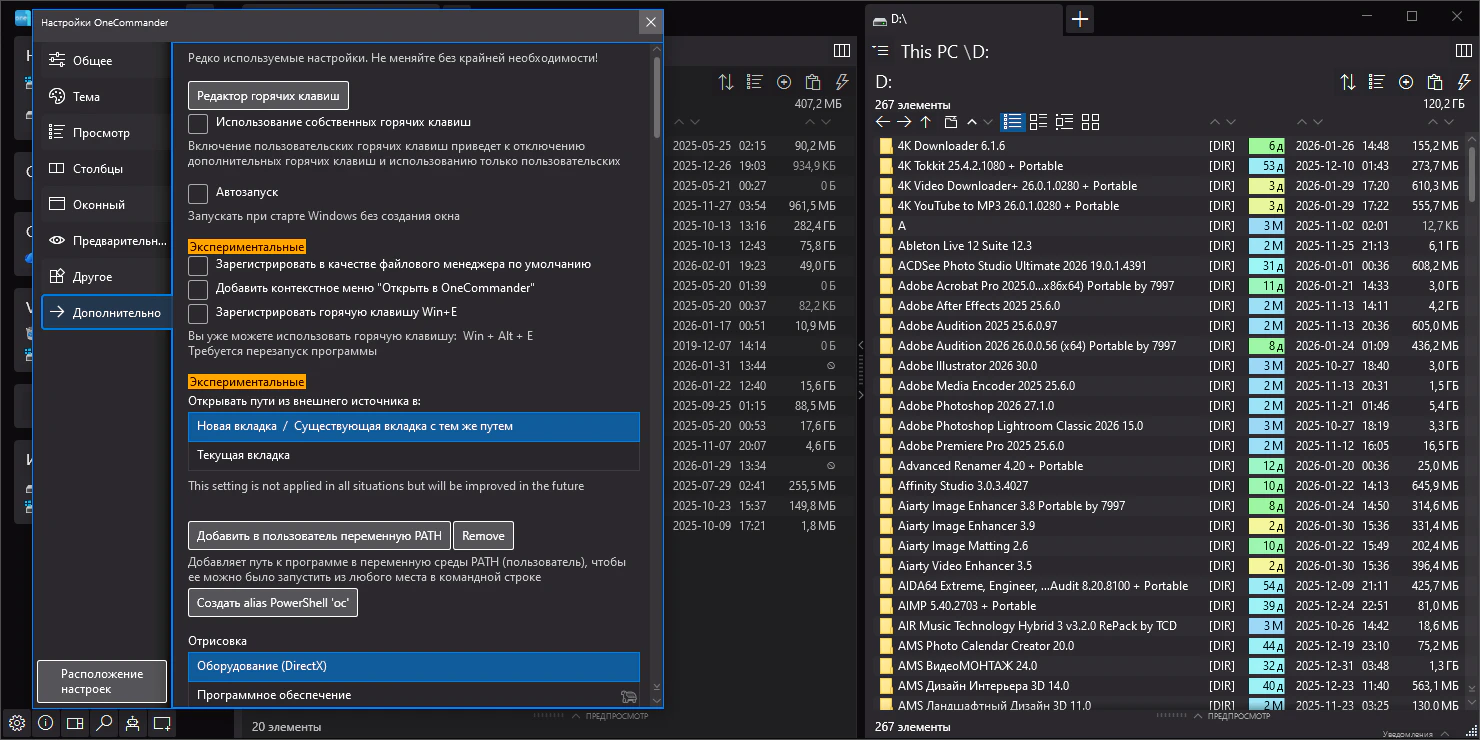Viewport: 1480px width, 740px height.
Task: Go up one folder level in D: pane
Action: coord(926,122)
